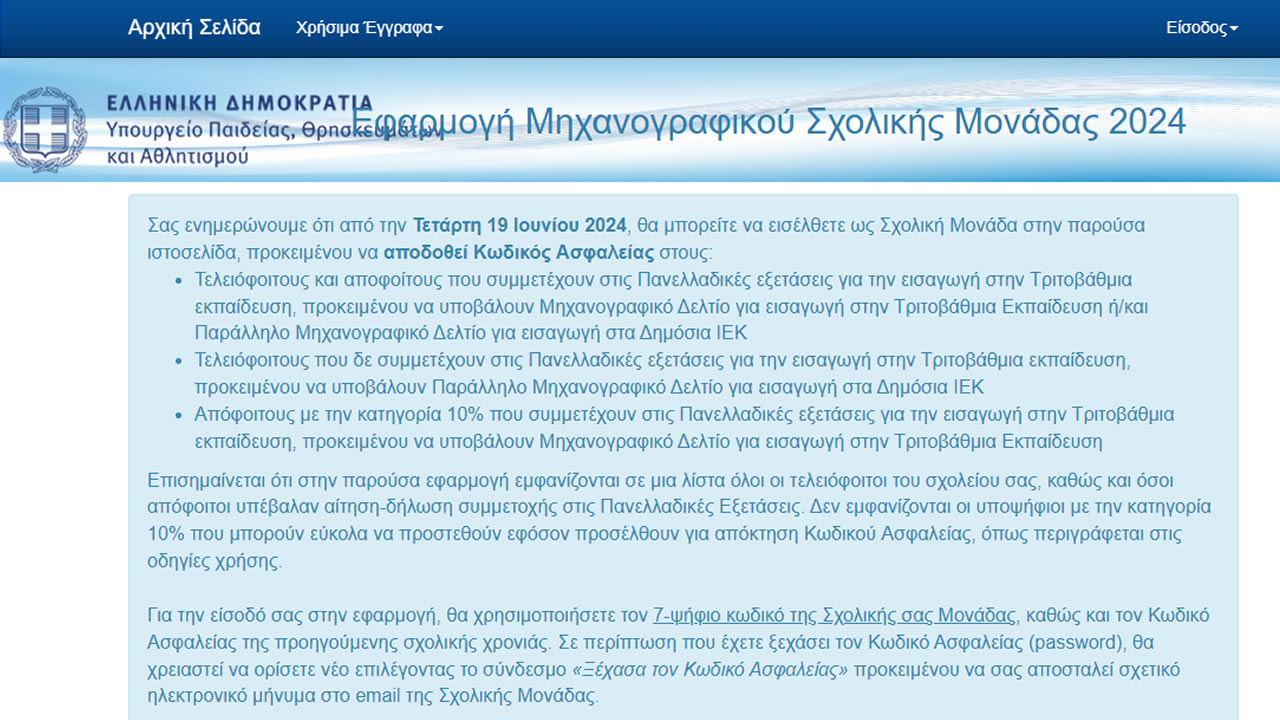1280x720 pixels.
Task: Click the words οδηγίες χρήσης in the notice
Action: [214, 560]
